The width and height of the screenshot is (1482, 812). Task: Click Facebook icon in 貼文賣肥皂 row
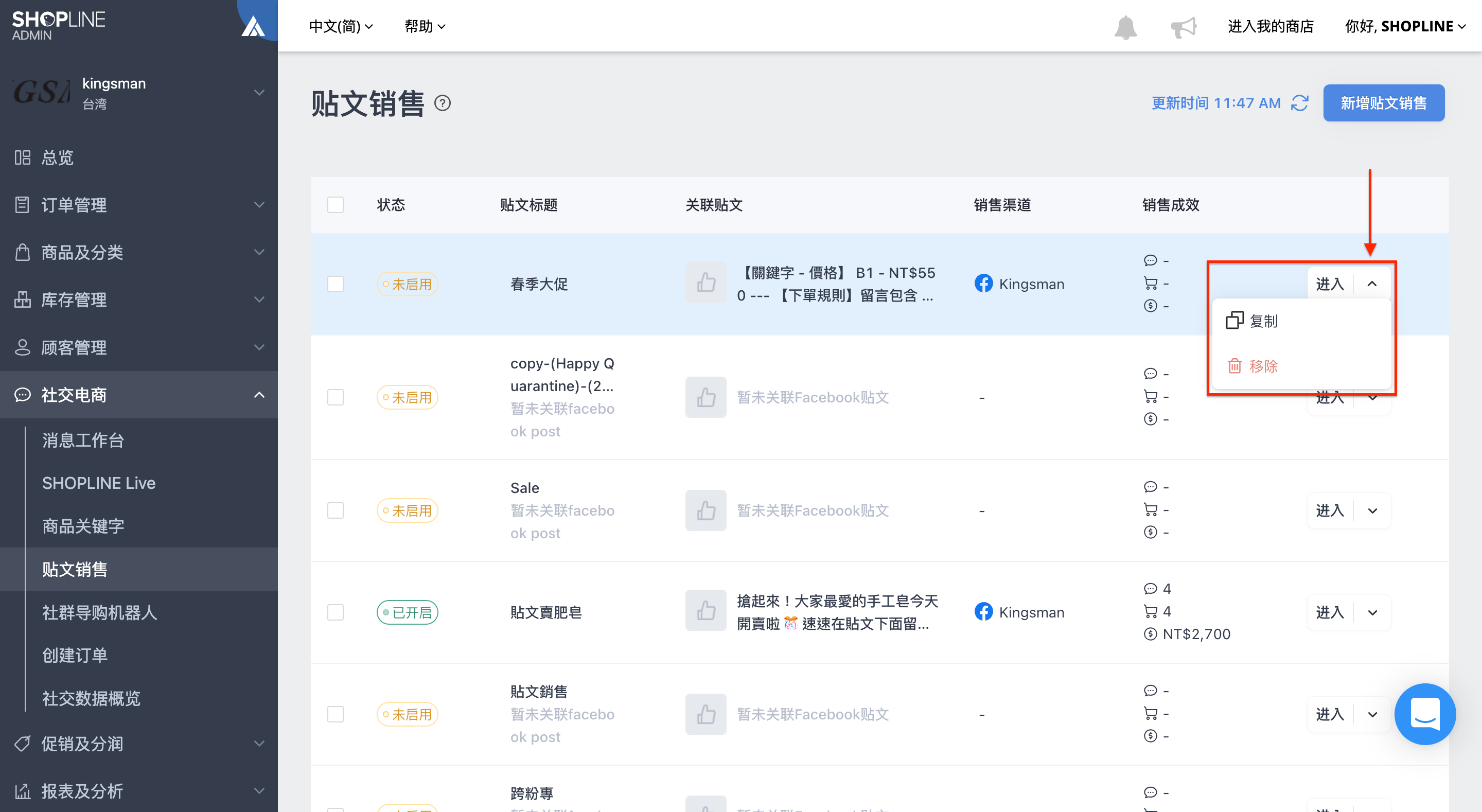[983, 612]
